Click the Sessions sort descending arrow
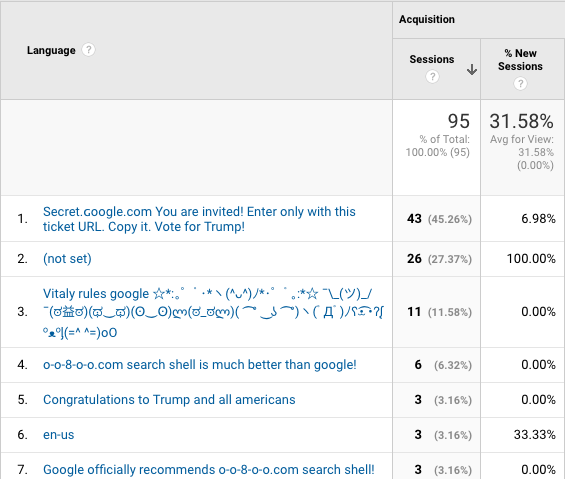565x479 pixels. pyautogui.click(x=472, y=69)
